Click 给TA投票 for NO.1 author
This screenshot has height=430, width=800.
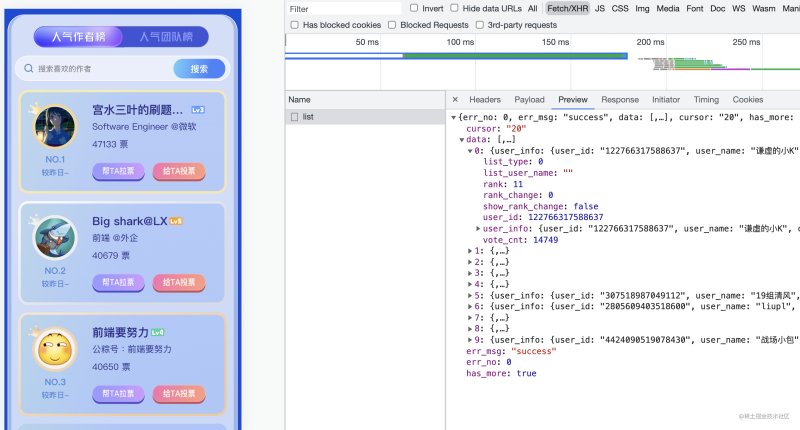tap(179, 171)
